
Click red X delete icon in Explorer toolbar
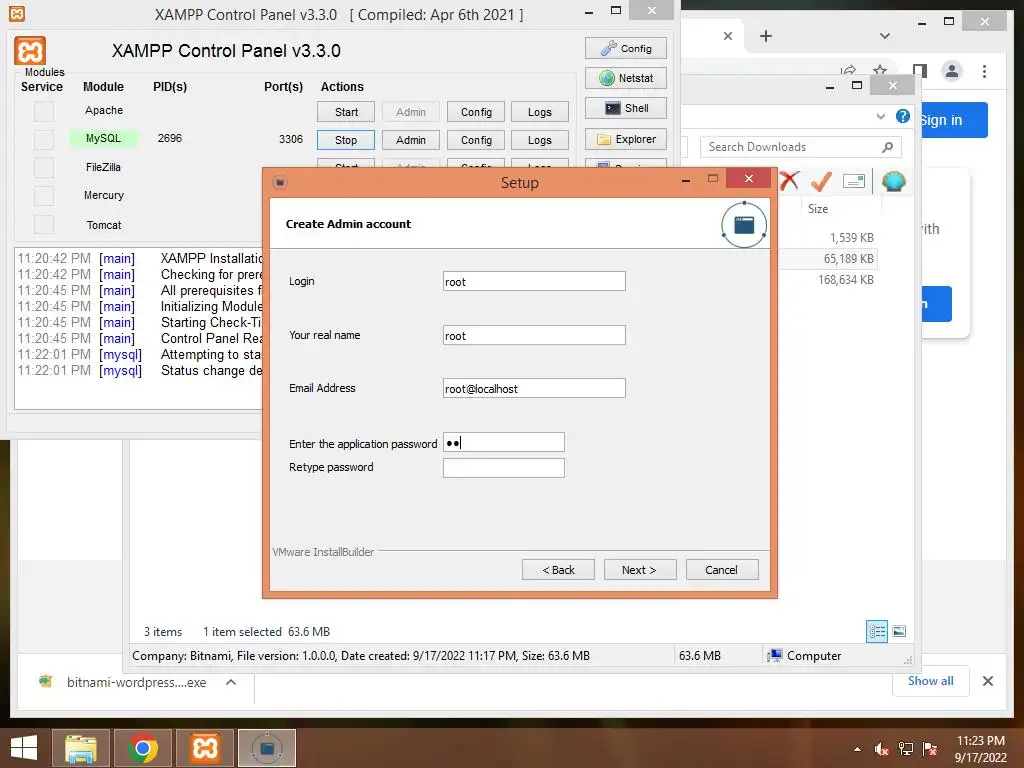click(x=789, y=180)
